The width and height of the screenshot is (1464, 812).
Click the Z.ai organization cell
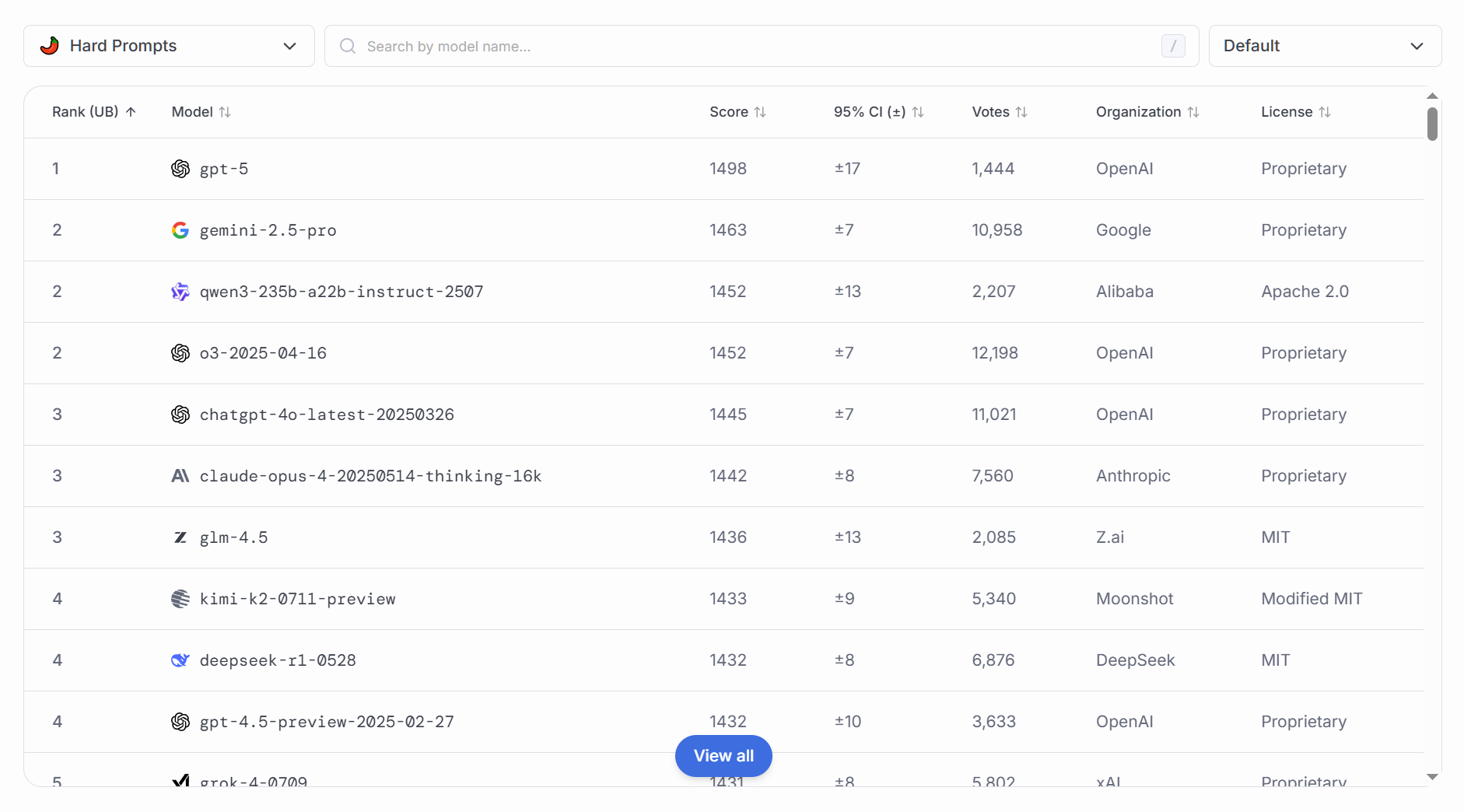(x=1110, y=537)
